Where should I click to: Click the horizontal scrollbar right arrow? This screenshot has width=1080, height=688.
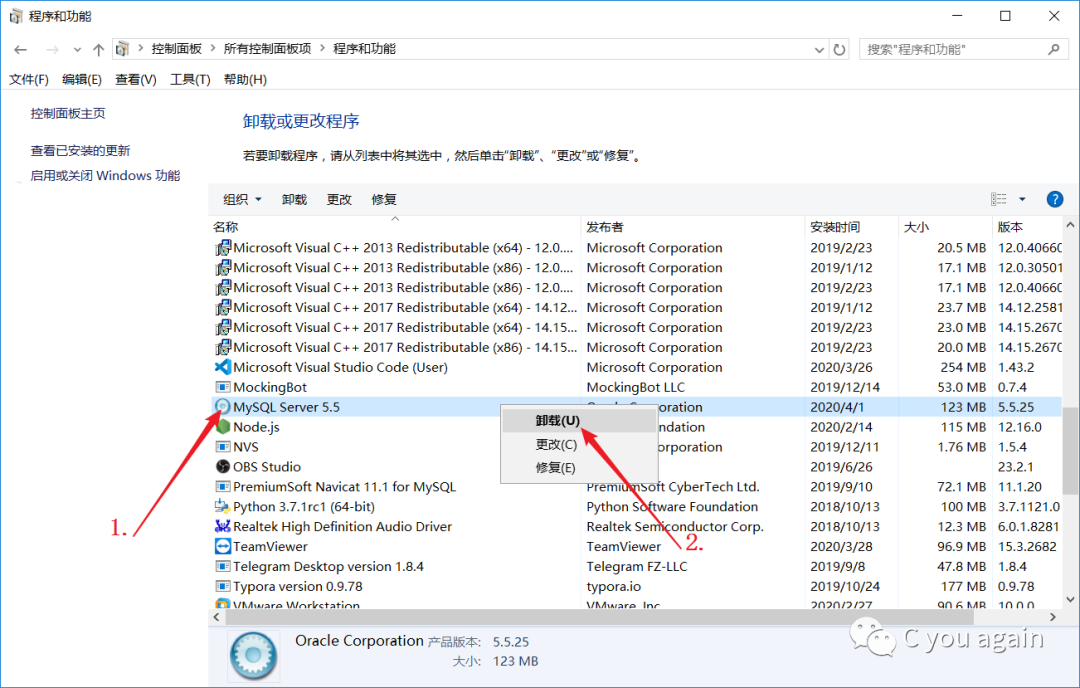pos(1052,617)
